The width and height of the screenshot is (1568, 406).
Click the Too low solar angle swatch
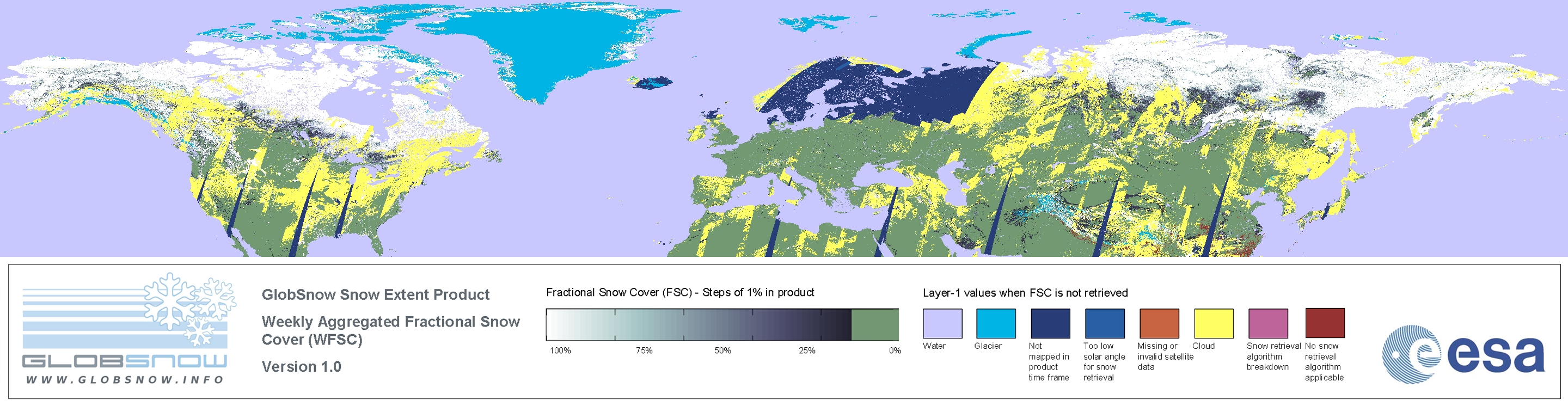tap(1104, 323)
